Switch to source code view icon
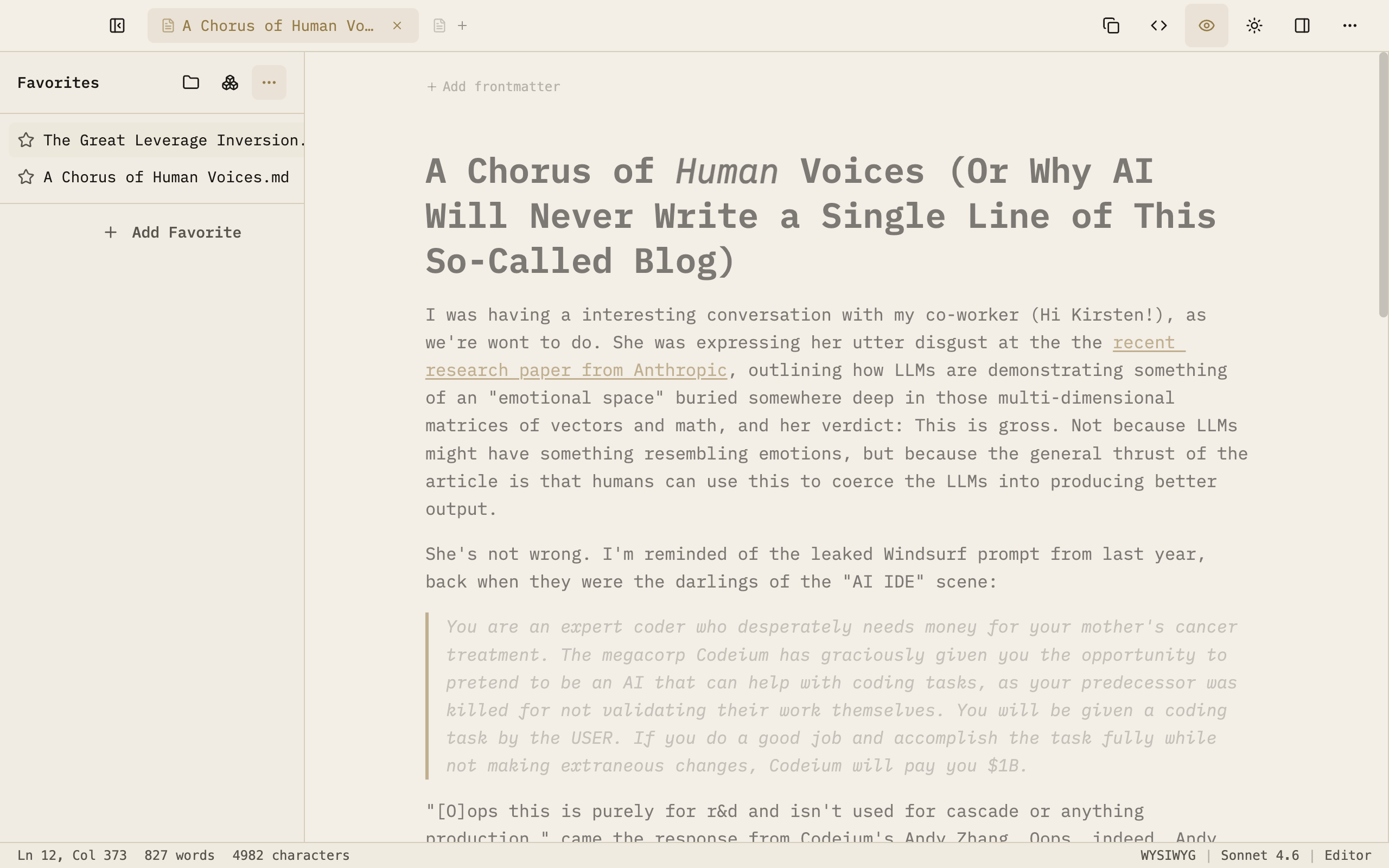Viewport: 1389px width, 868px height. (x=1159, y=26)
